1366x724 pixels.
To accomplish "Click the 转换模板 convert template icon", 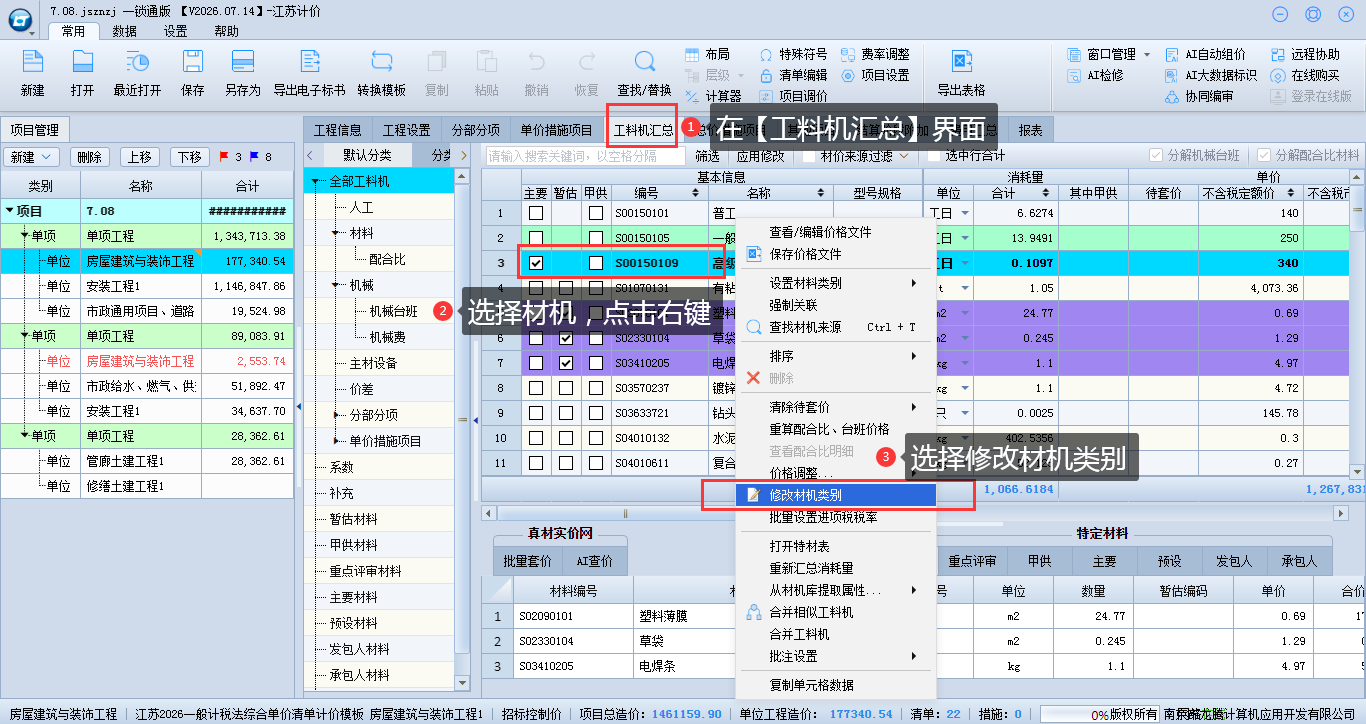I will [x=381, y=62].
